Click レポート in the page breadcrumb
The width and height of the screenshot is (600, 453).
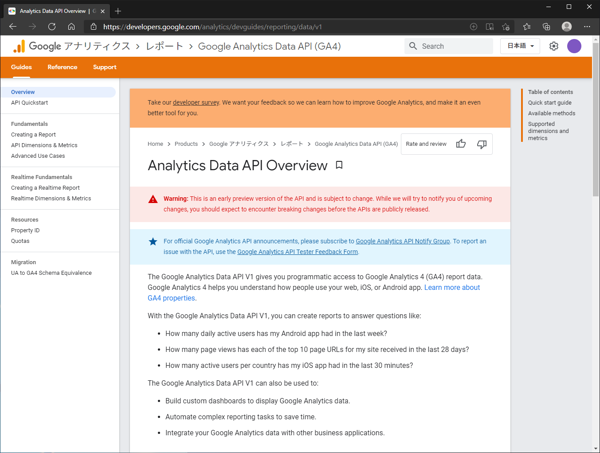coord(292,144)
